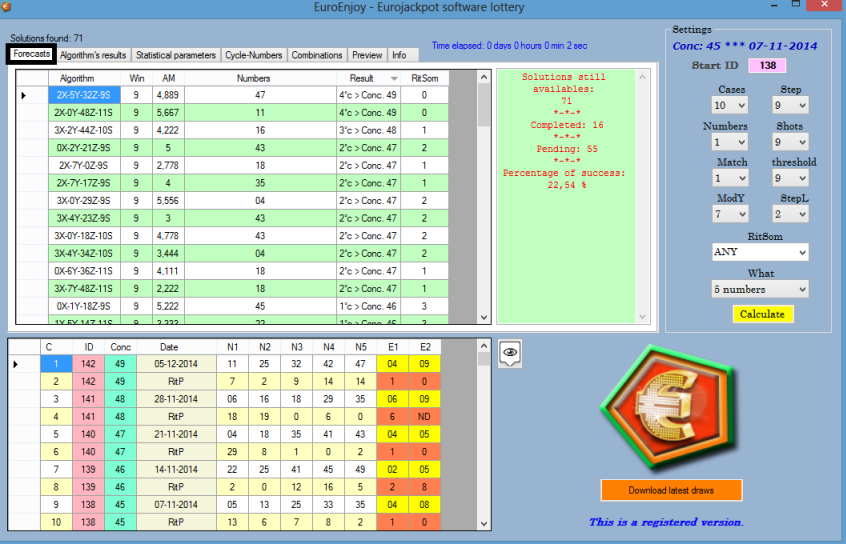Viewport: 846px width, 544px height.
Task: Click the Conc column header in draws table
Action: [120, 347]
